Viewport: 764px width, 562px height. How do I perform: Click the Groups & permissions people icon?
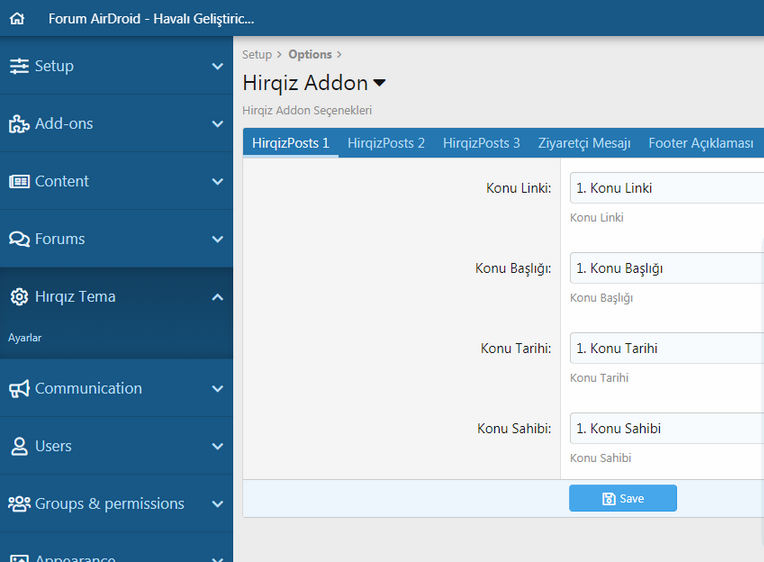[19, 504]
